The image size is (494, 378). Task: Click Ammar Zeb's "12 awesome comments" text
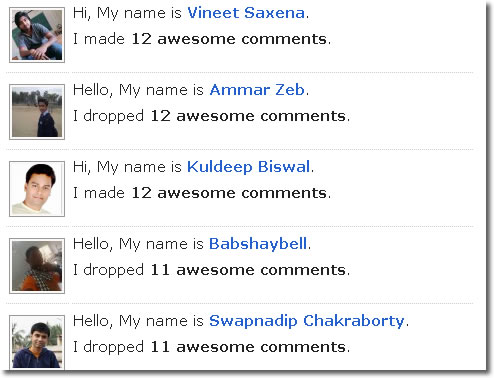click(x=248, y=116)
